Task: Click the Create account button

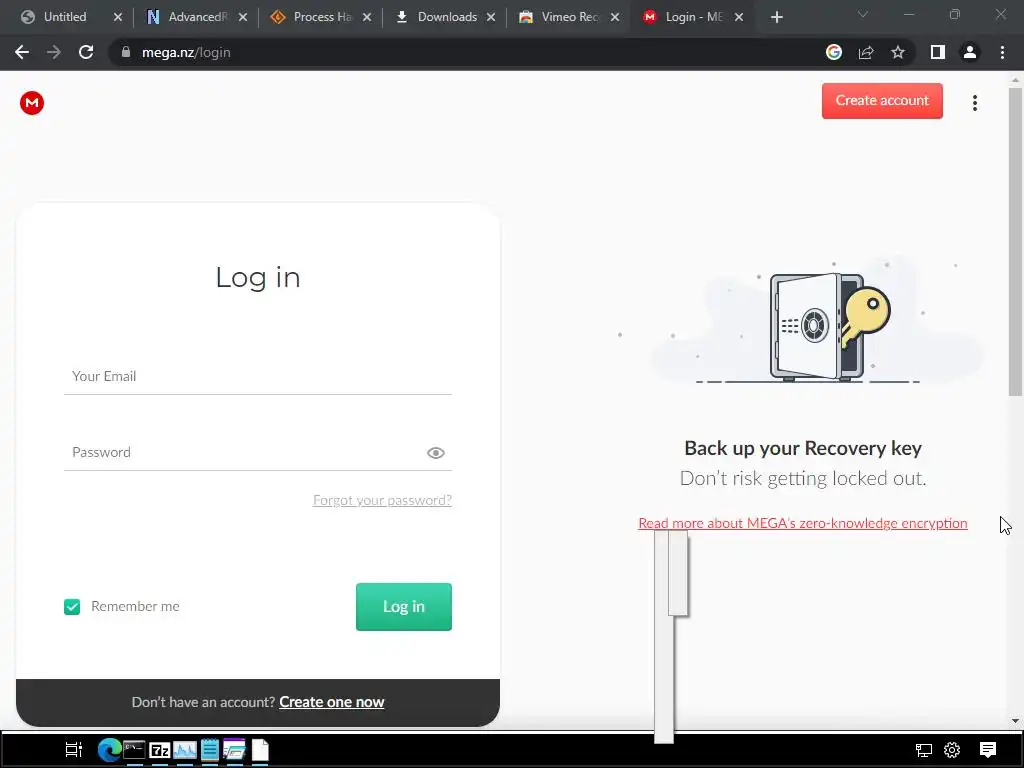Action: pyautogui.click(x=882, y=101)
